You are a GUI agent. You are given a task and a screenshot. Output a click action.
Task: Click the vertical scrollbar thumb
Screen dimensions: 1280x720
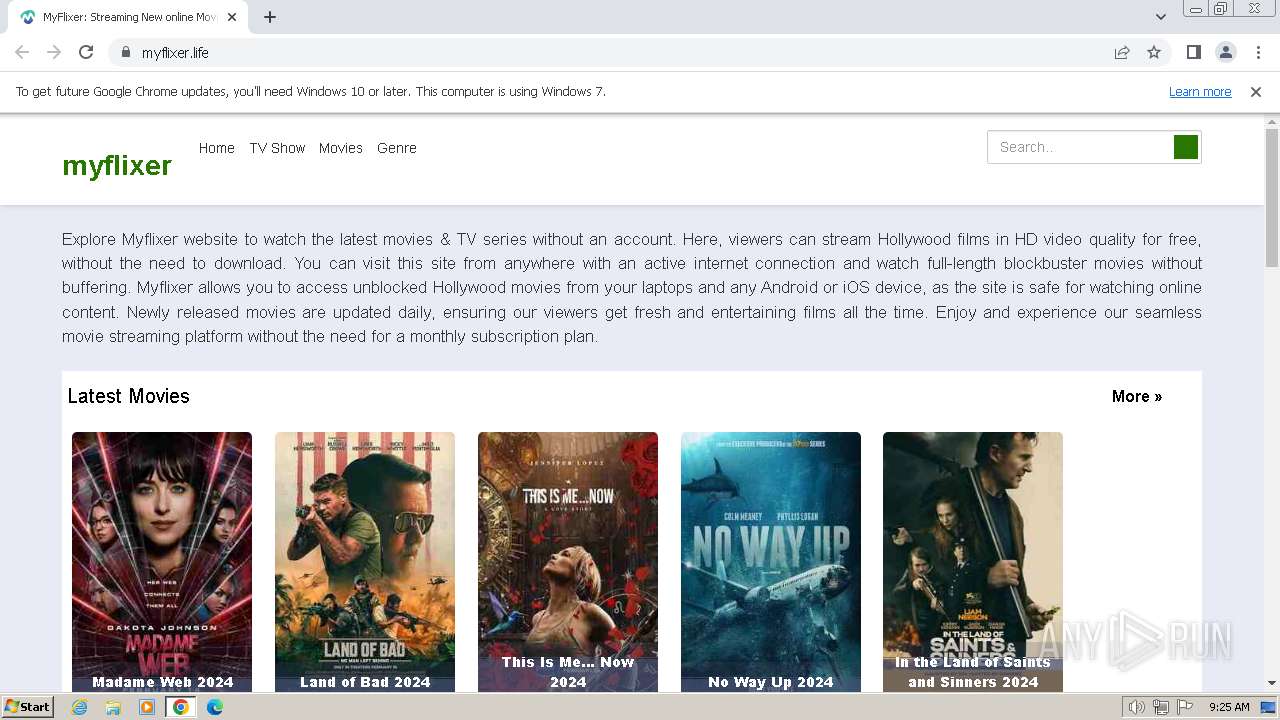click(x=1272, y=197)
